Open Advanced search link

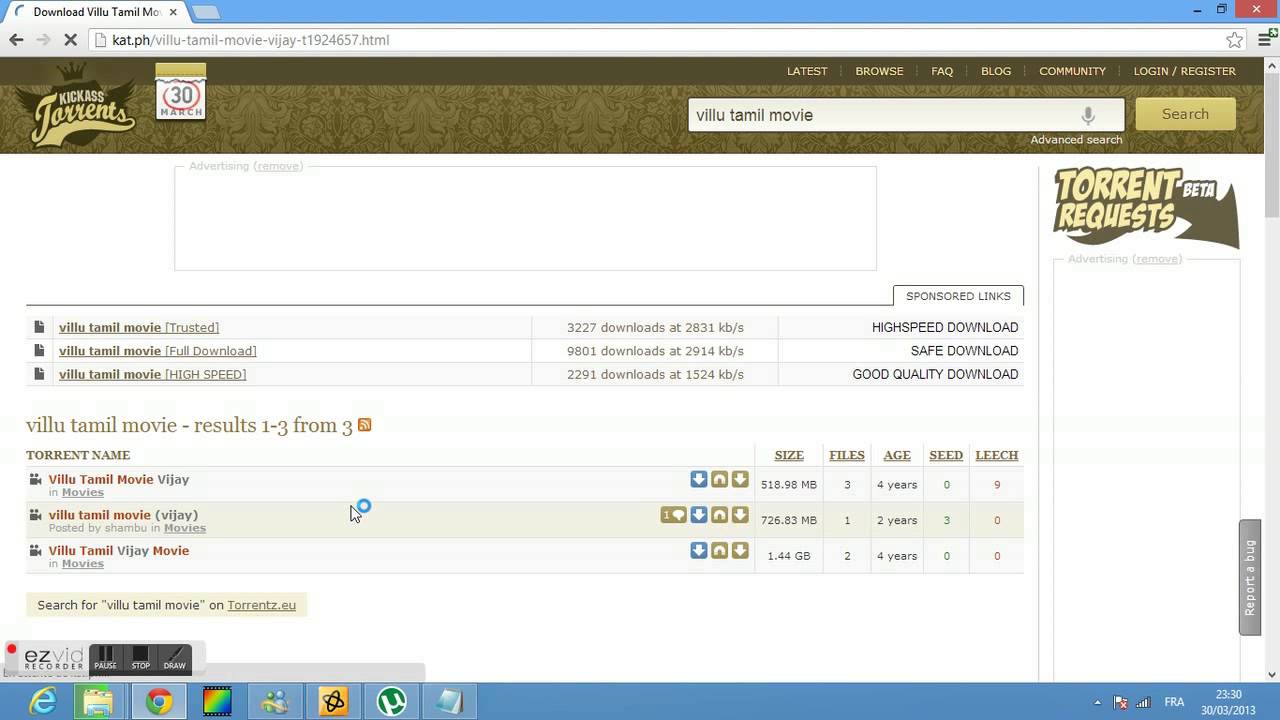coord(1076,140)
